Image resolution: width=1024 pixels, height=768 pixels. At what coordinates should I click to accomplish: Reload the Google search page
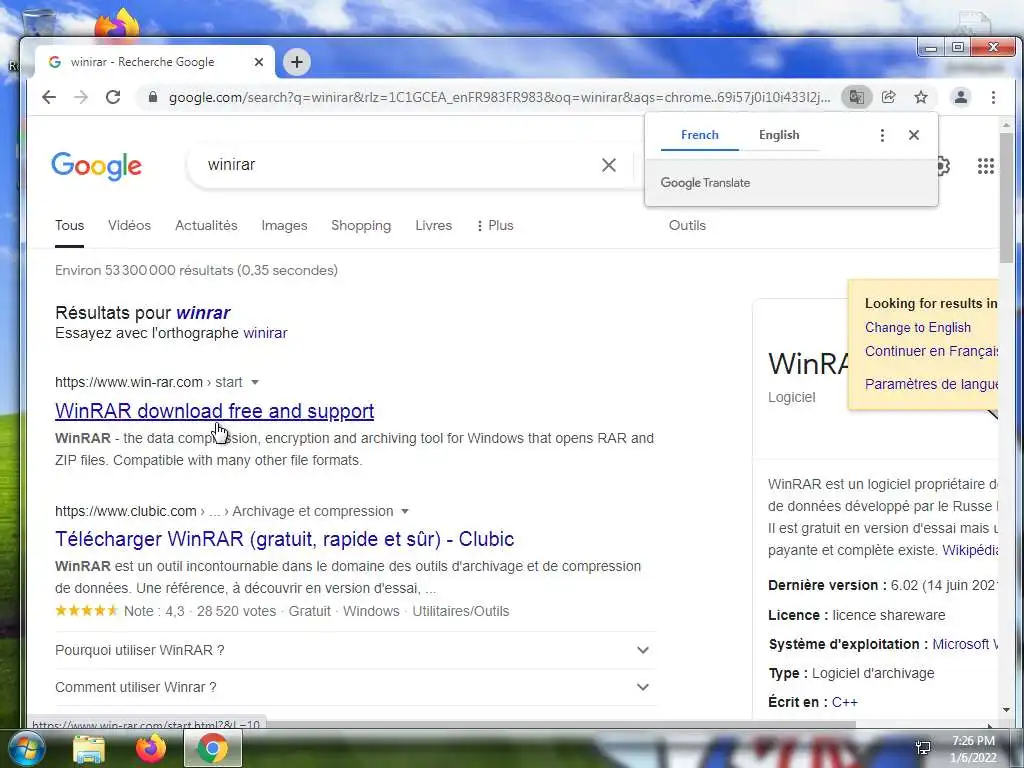(113, 97)
